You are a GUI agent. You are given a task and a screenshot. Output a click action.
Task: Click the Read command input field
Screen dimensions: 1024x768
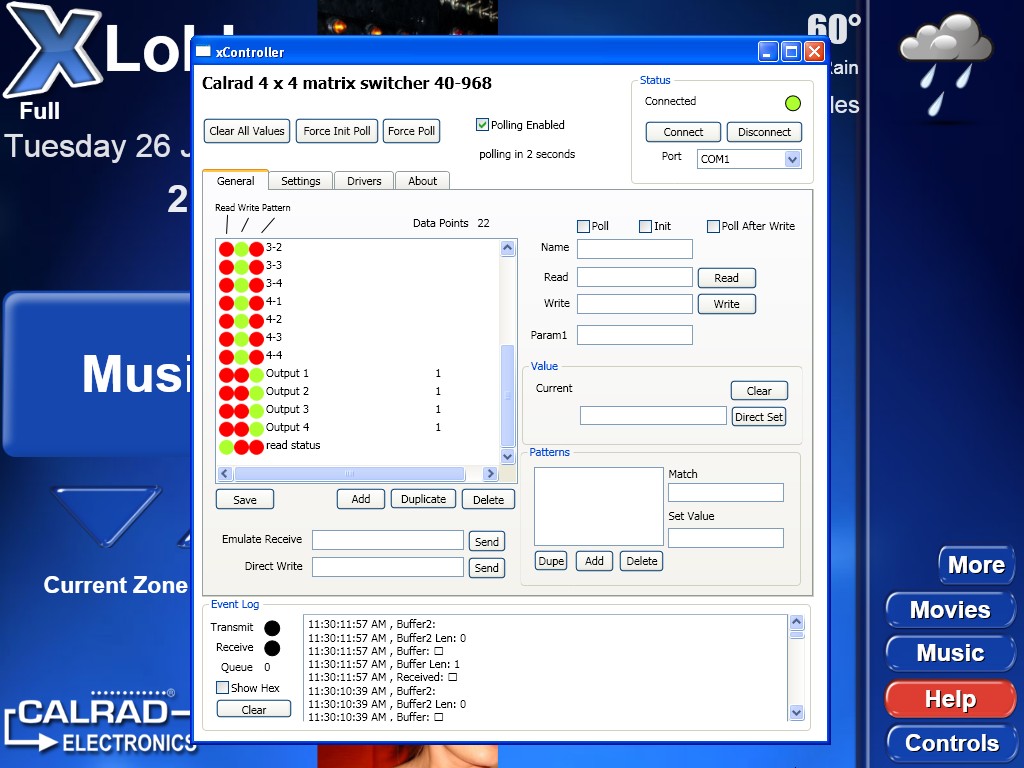pos(635,277)
